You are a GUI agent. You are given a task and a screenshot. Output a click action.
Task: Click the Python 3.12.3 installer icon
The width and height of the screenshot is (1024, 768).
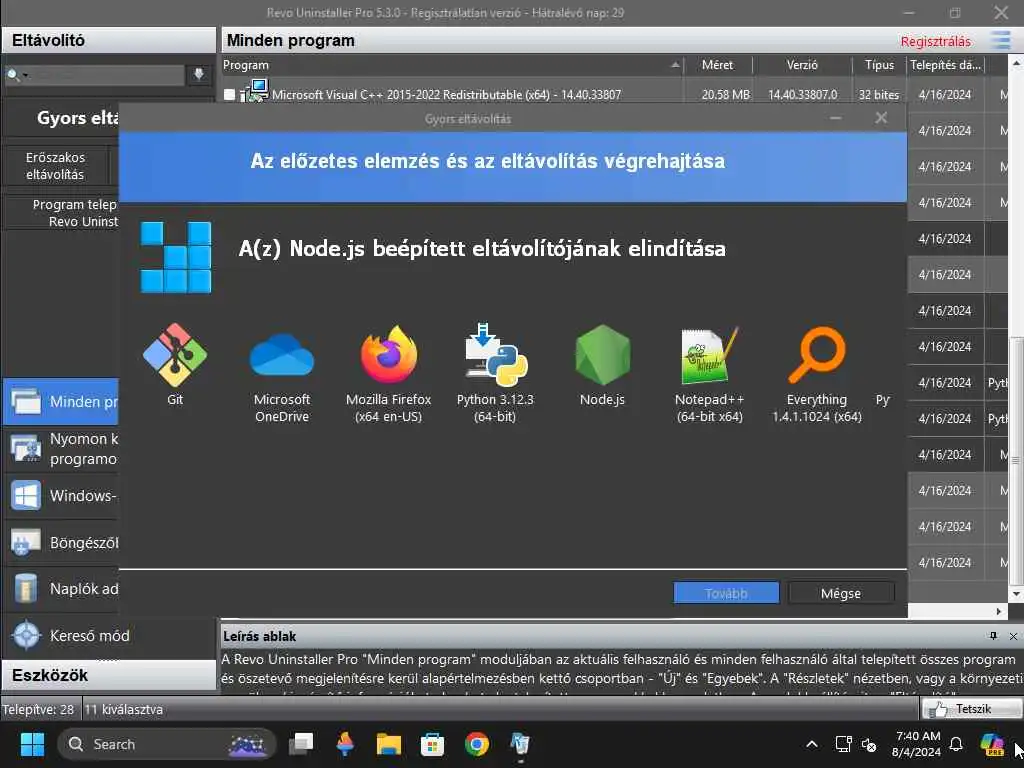495,355
